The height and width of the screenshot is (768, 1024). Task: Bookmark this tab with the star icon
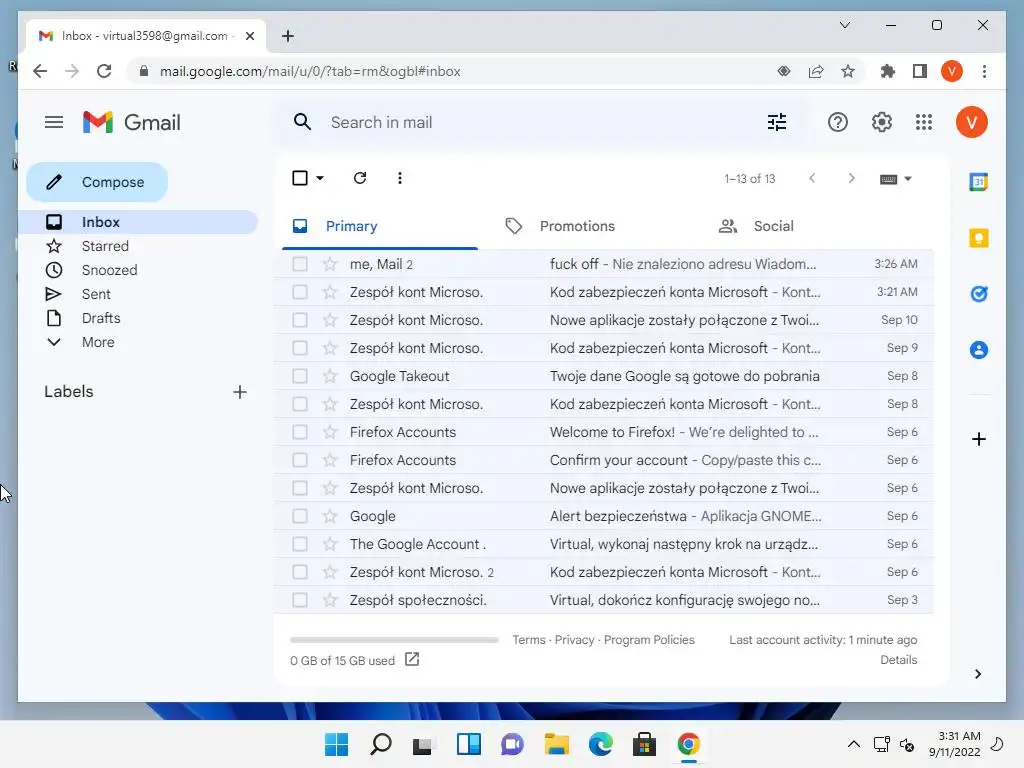(848, 71)
